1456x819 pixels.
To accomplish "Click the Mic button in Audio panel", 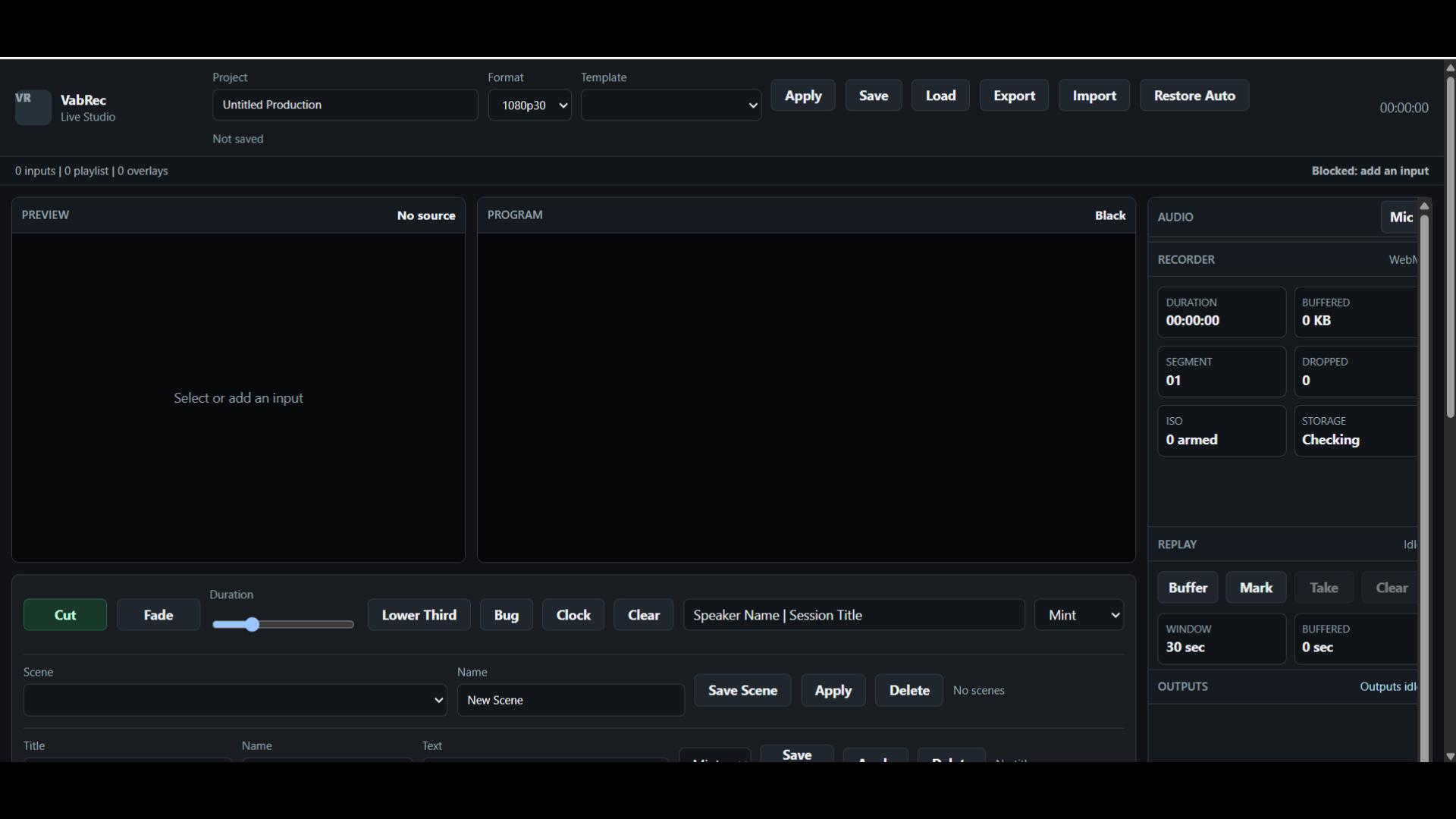I will pyautogui.click(x=1399, y=217).
